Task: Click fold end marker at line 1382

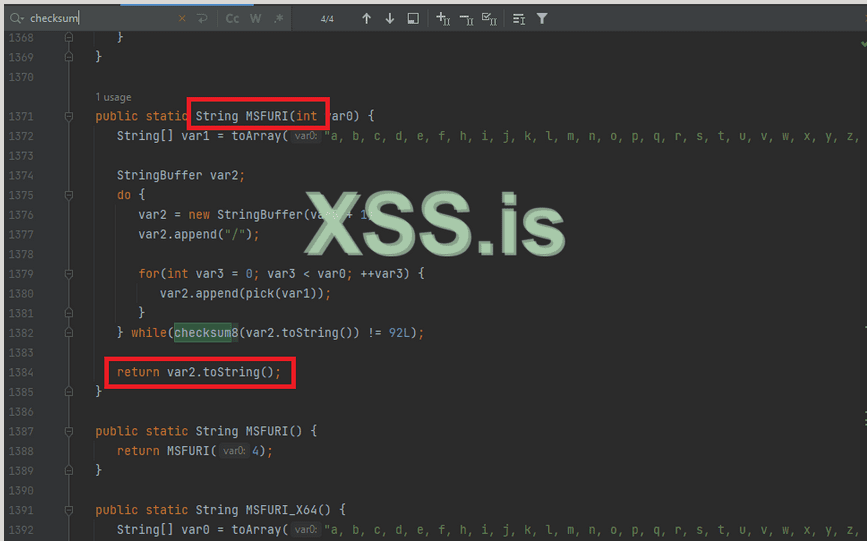Action: click(69, 332)
